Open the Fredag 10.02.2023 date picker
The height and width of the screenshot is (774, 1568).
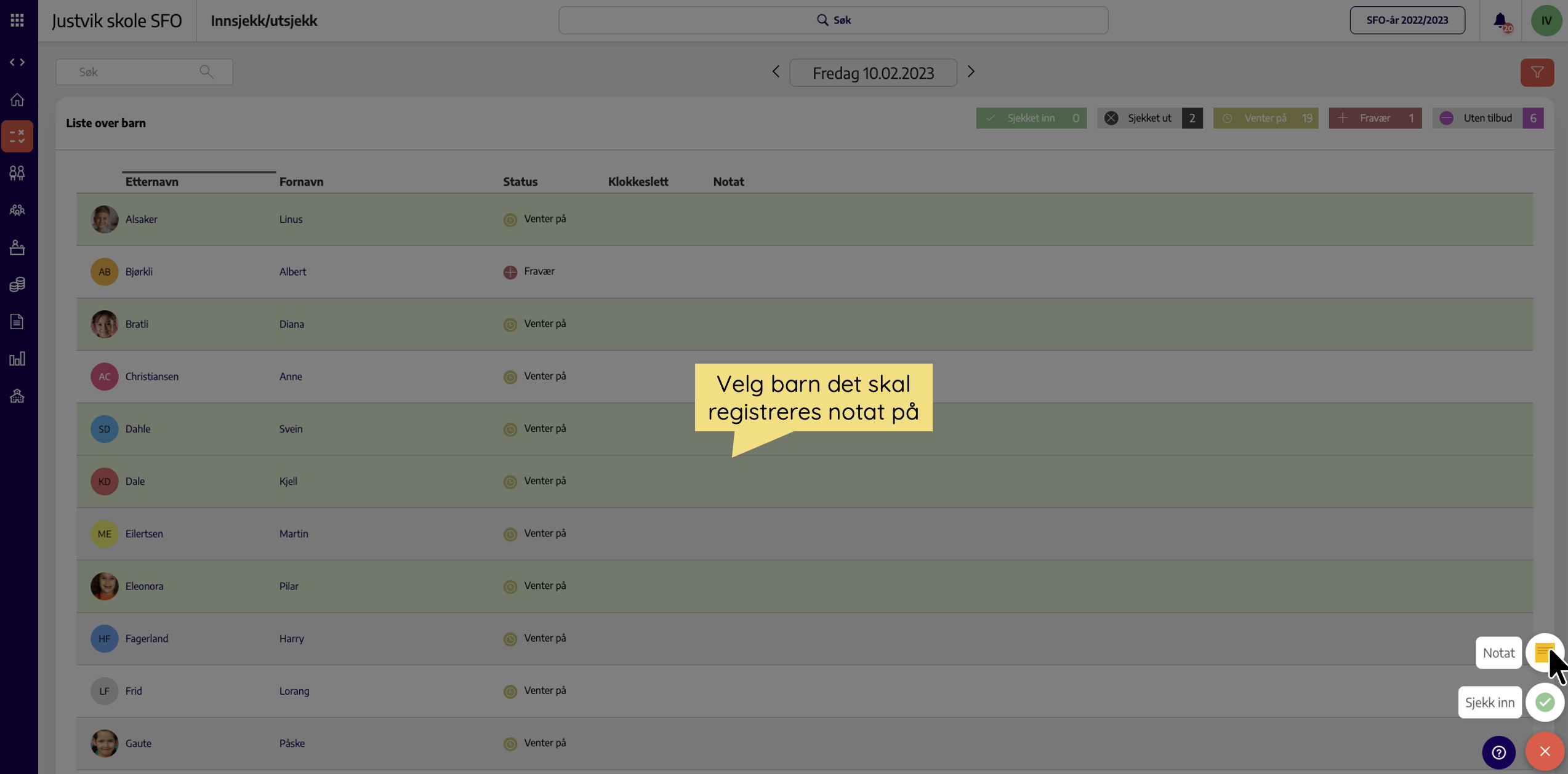(x=873, y=73)
